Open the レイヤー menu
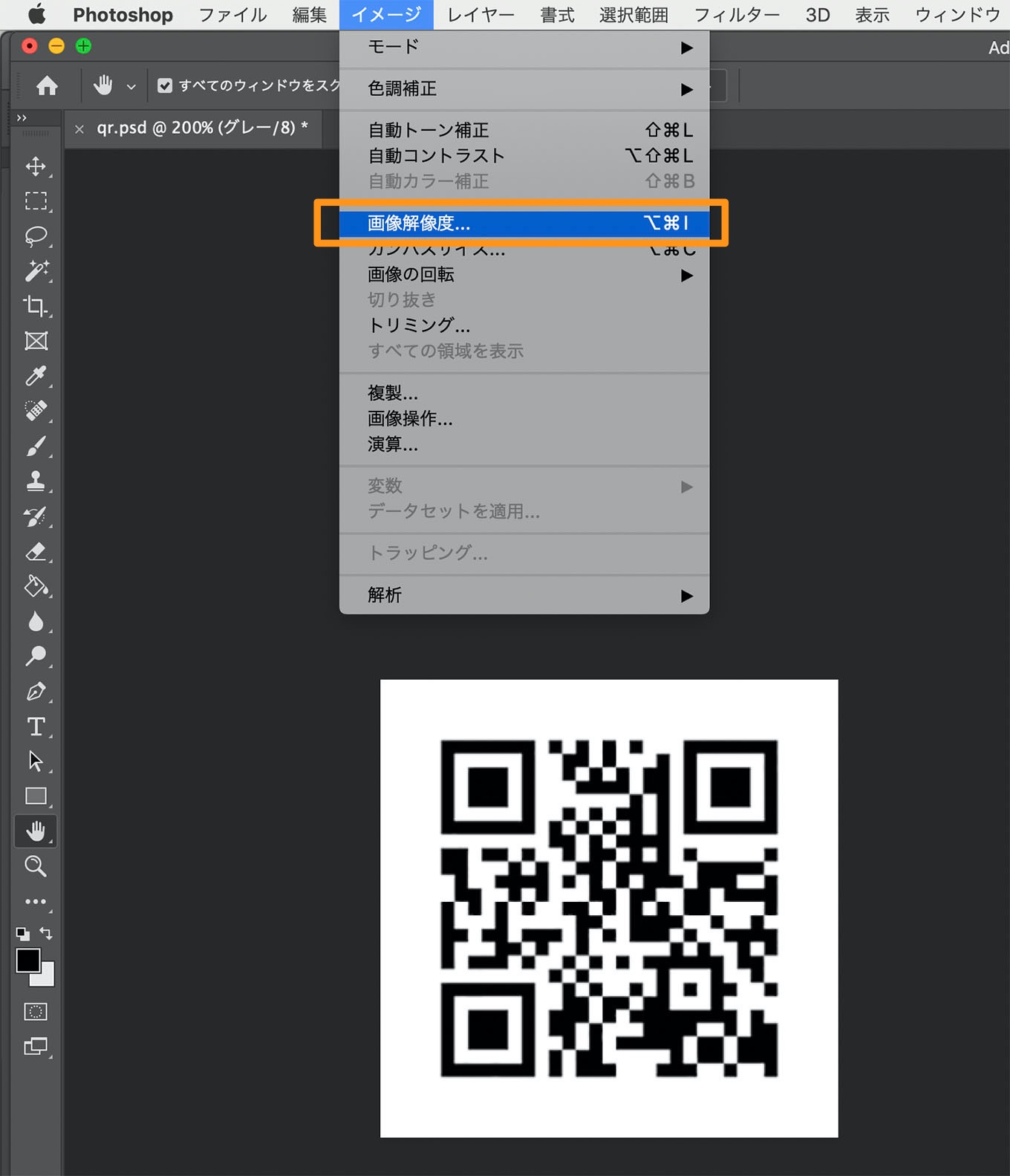The height and width of the screenshot is (1176, 1010). click(481, 15)
